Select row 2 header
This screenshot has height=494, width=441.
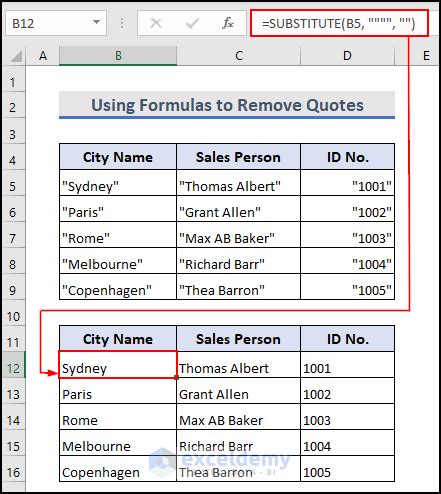pyautogui.click(x=13, y=105)
